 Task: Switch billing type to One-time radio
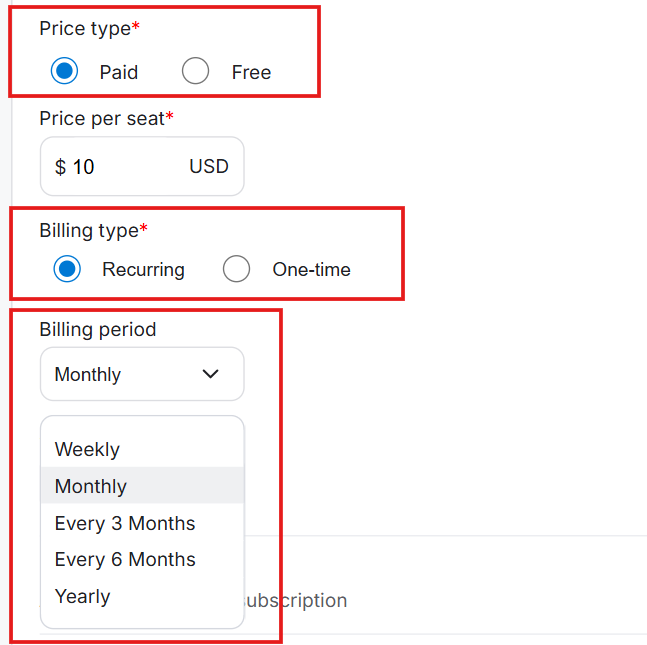(236, 269)
